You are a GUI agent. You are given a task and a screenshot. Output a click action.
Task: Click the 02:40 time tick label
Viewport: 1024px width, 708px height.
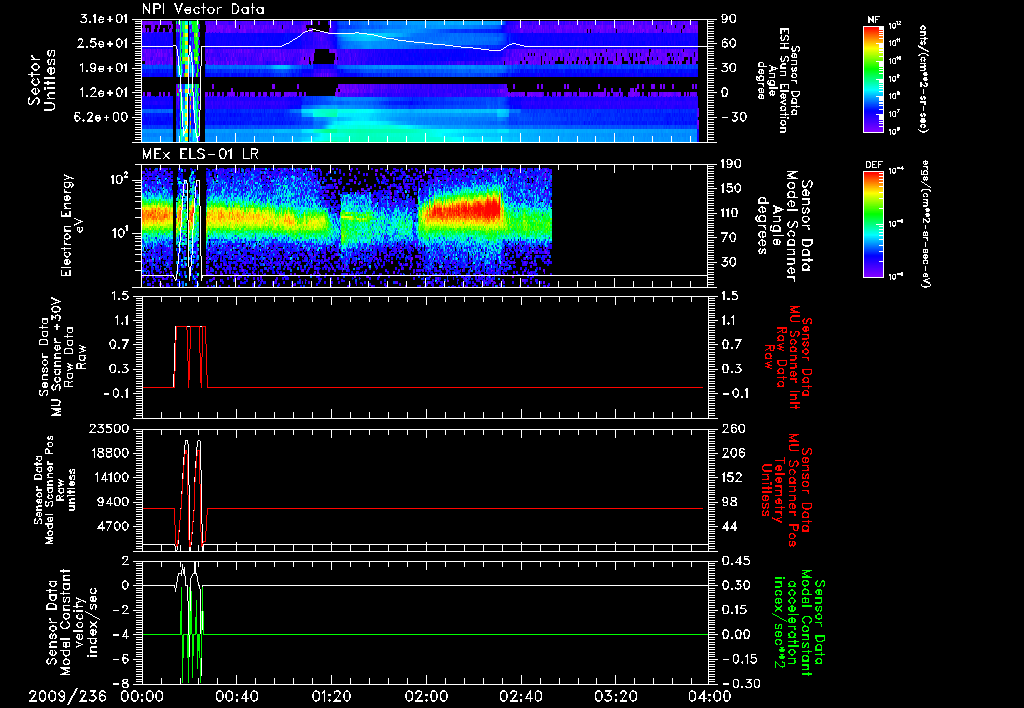[x=520, y=696]
